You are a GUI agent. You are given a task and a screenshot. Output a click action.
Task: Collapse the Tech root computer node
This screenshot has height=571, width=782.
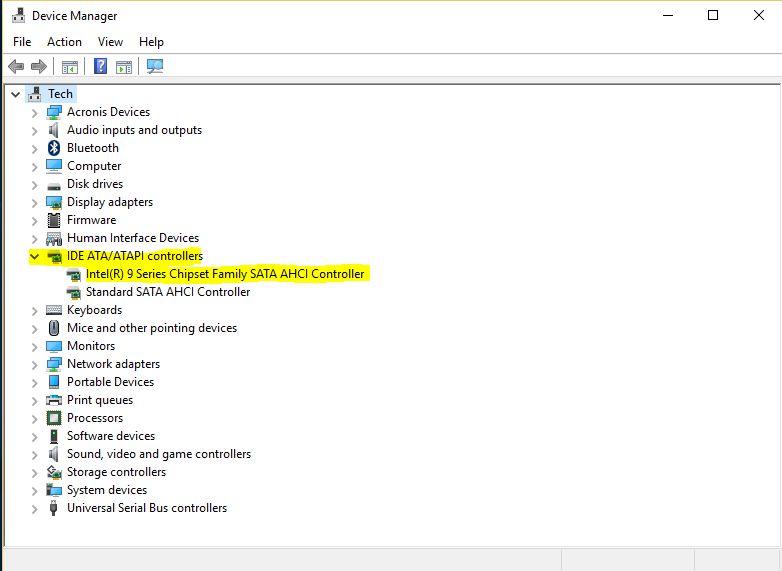pos(16,94)
